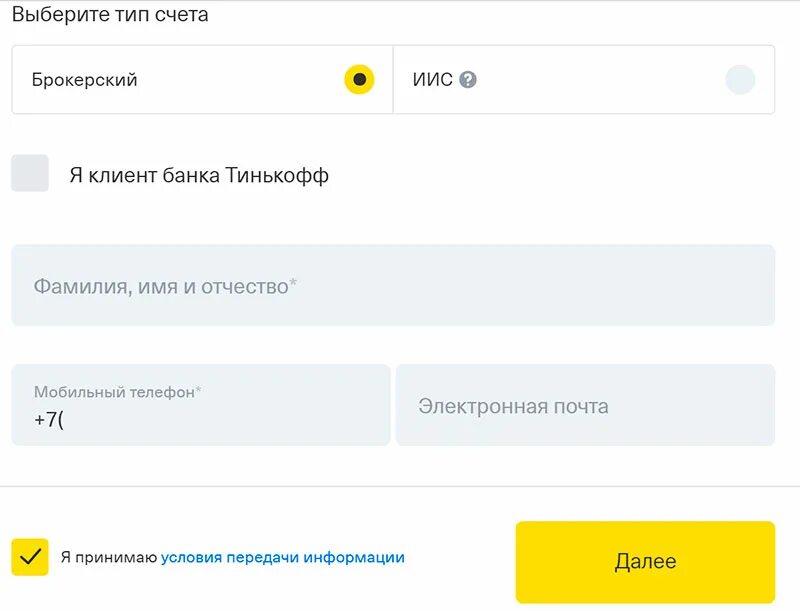
Task: Click the Брокерский label text
Action: point(84,80)
